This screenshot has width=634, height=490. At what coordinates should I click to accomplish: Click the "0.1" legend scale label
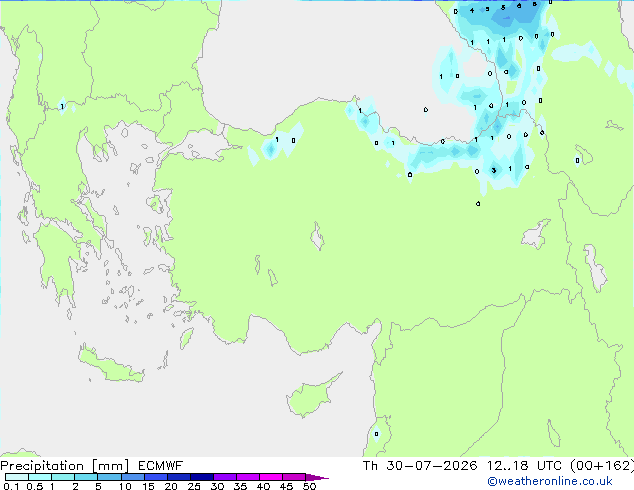(11, 486)
